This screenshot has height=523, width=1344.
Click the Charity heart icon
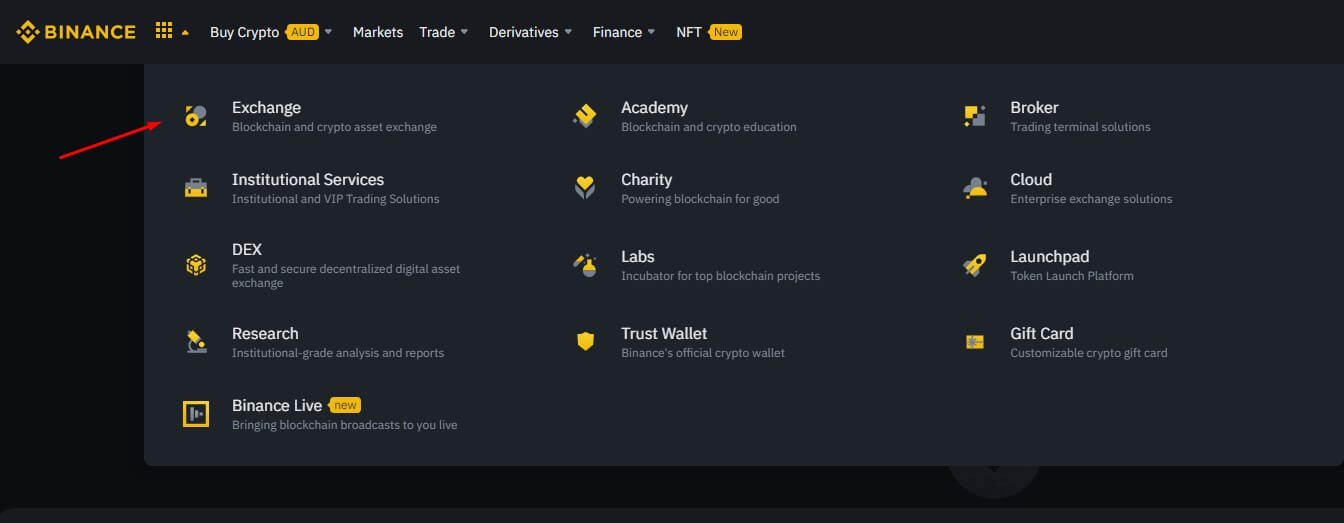pos(585,188)
